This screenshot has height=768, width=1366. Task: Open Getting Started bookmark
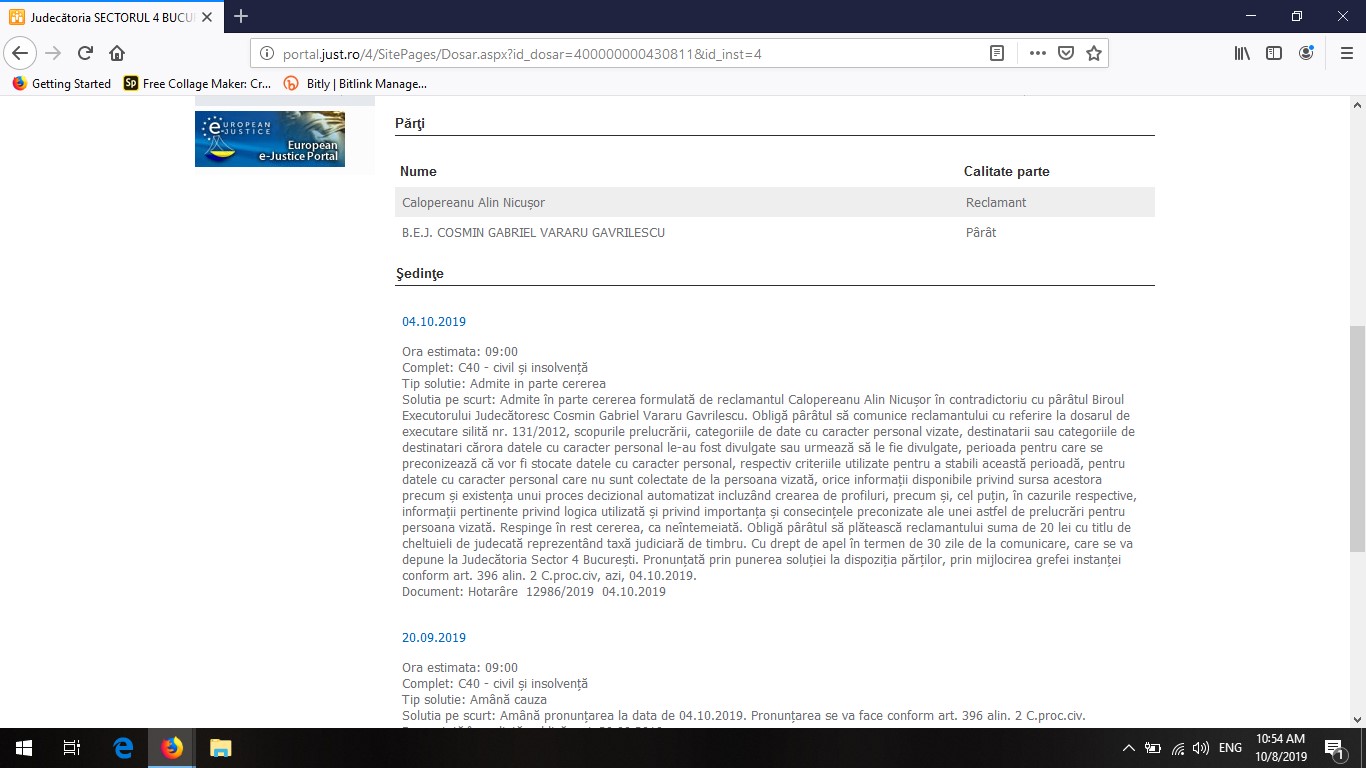tap(62, 84)
